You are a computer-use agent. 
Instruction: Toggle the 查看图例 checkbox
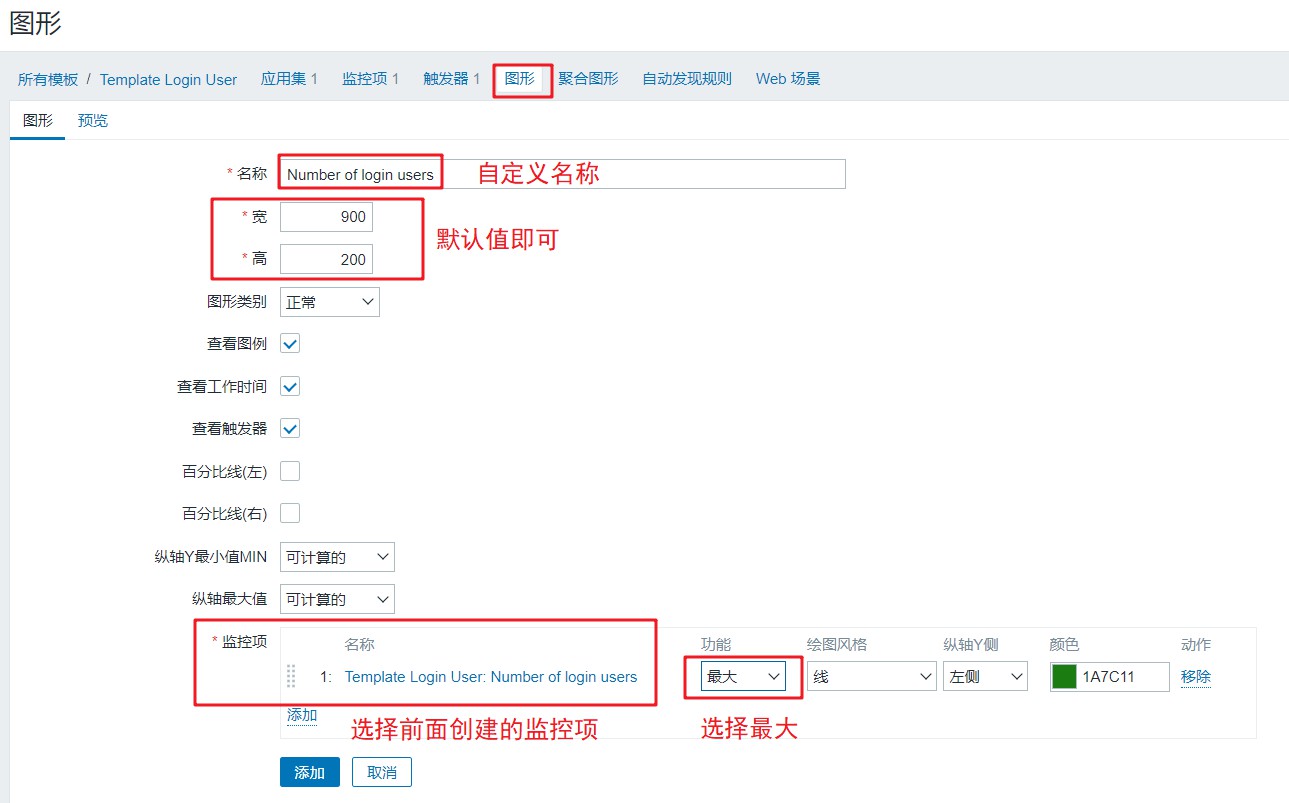coord(290,344)
